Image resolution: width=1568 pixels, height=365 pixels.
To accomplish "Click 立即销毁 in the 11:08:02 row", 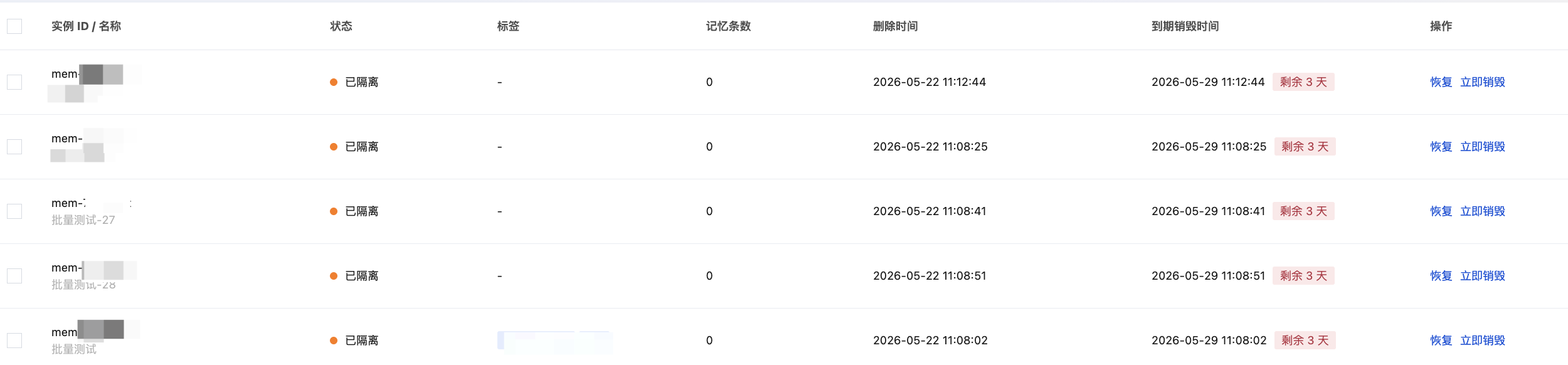I will tap(1483, 341).
